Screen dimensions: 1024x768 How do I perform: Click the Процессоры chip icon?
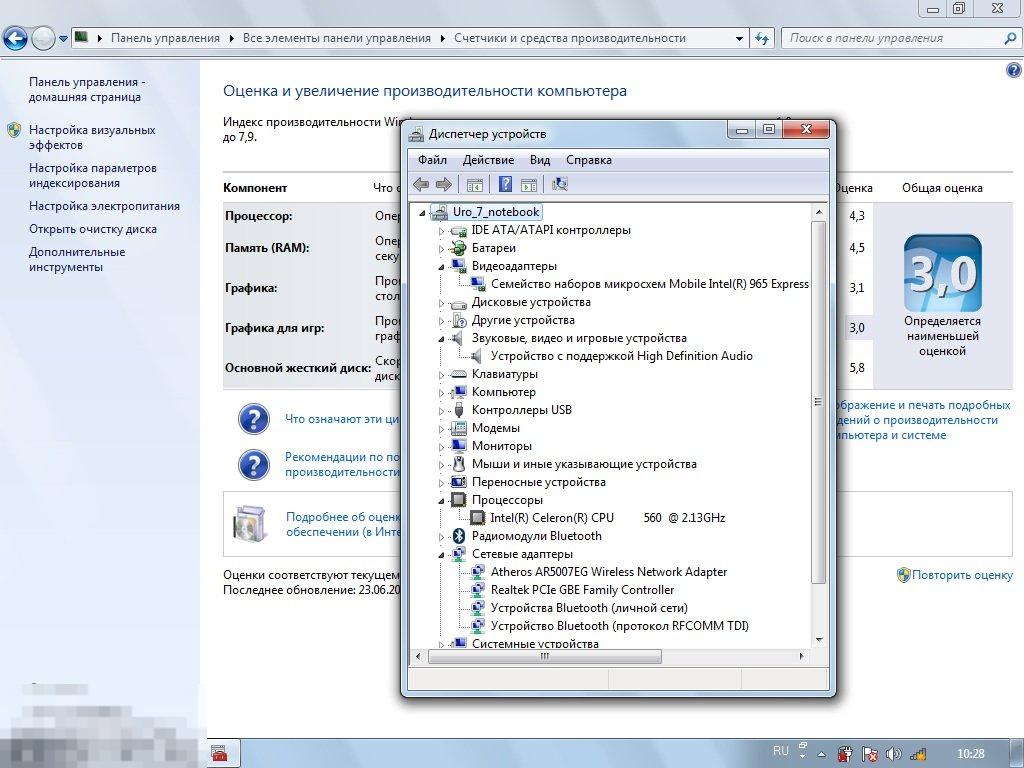point(459,500)
